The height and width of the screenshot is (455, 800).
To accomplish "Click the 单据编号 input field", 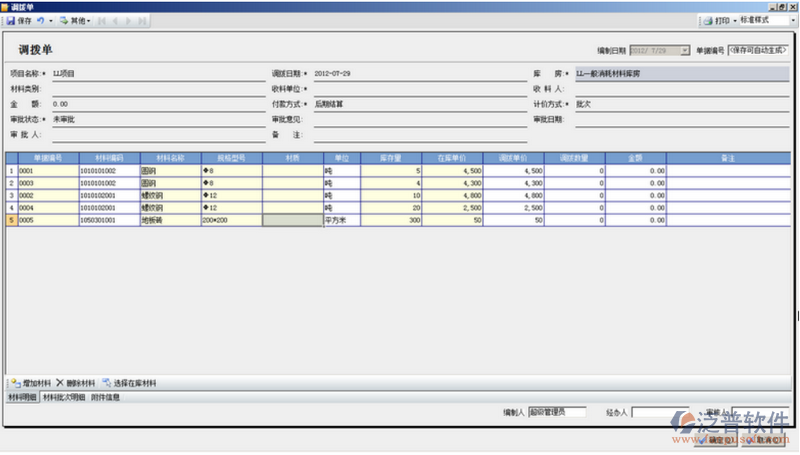I will pos(758,49).
